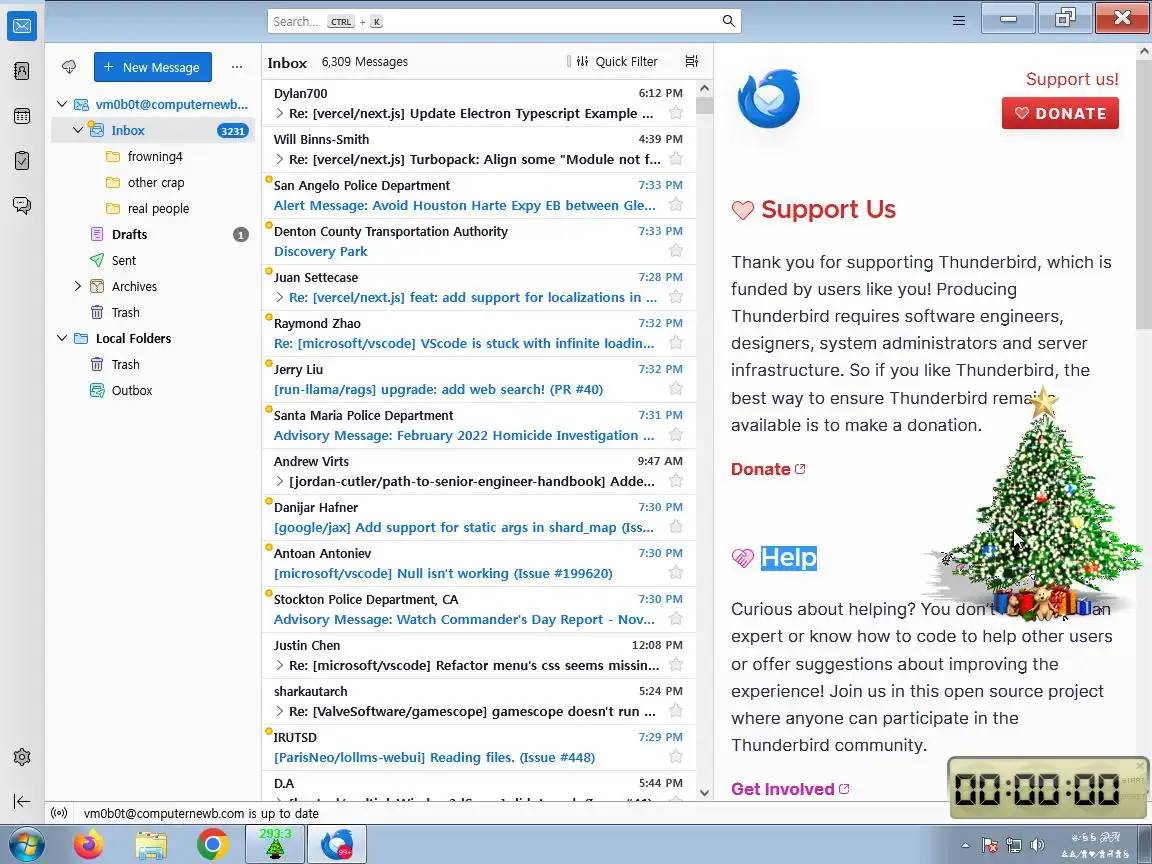Click the volume speaker tray icon
1152x864 pixels.
pos(1037,845)
